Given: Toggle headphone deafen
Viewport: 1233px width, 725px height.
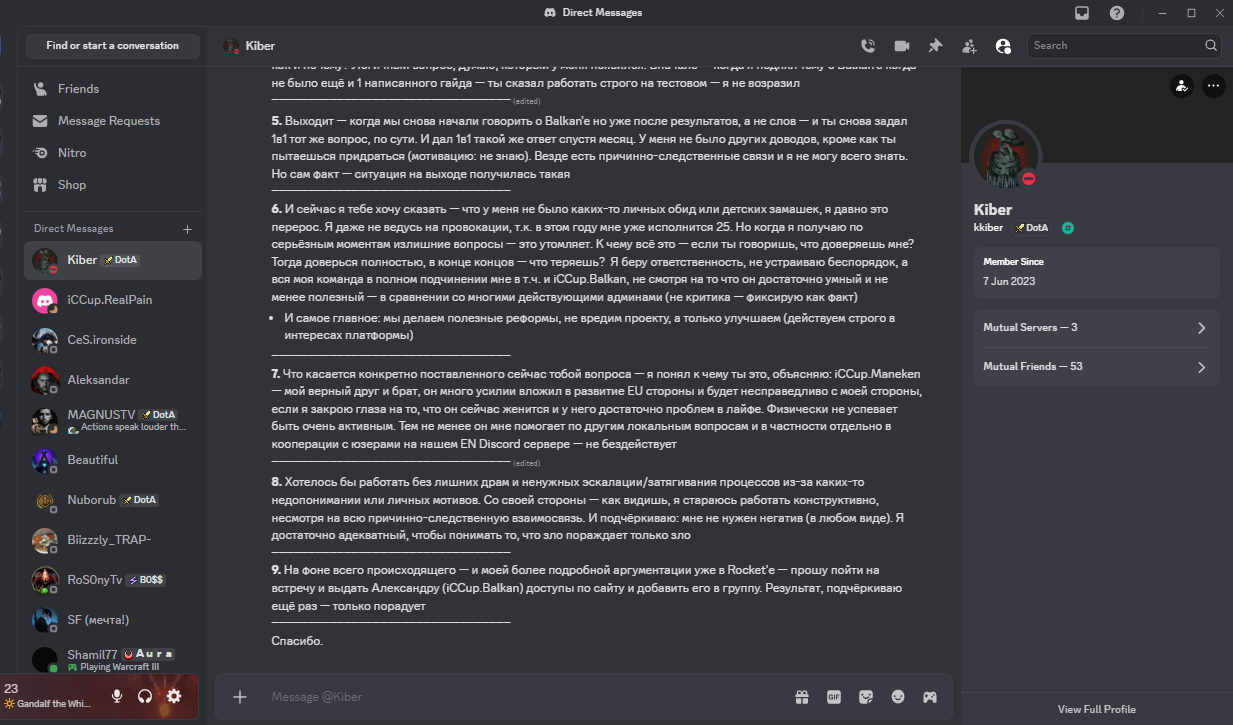Looking at the screenshot, I should click(145, 696).
